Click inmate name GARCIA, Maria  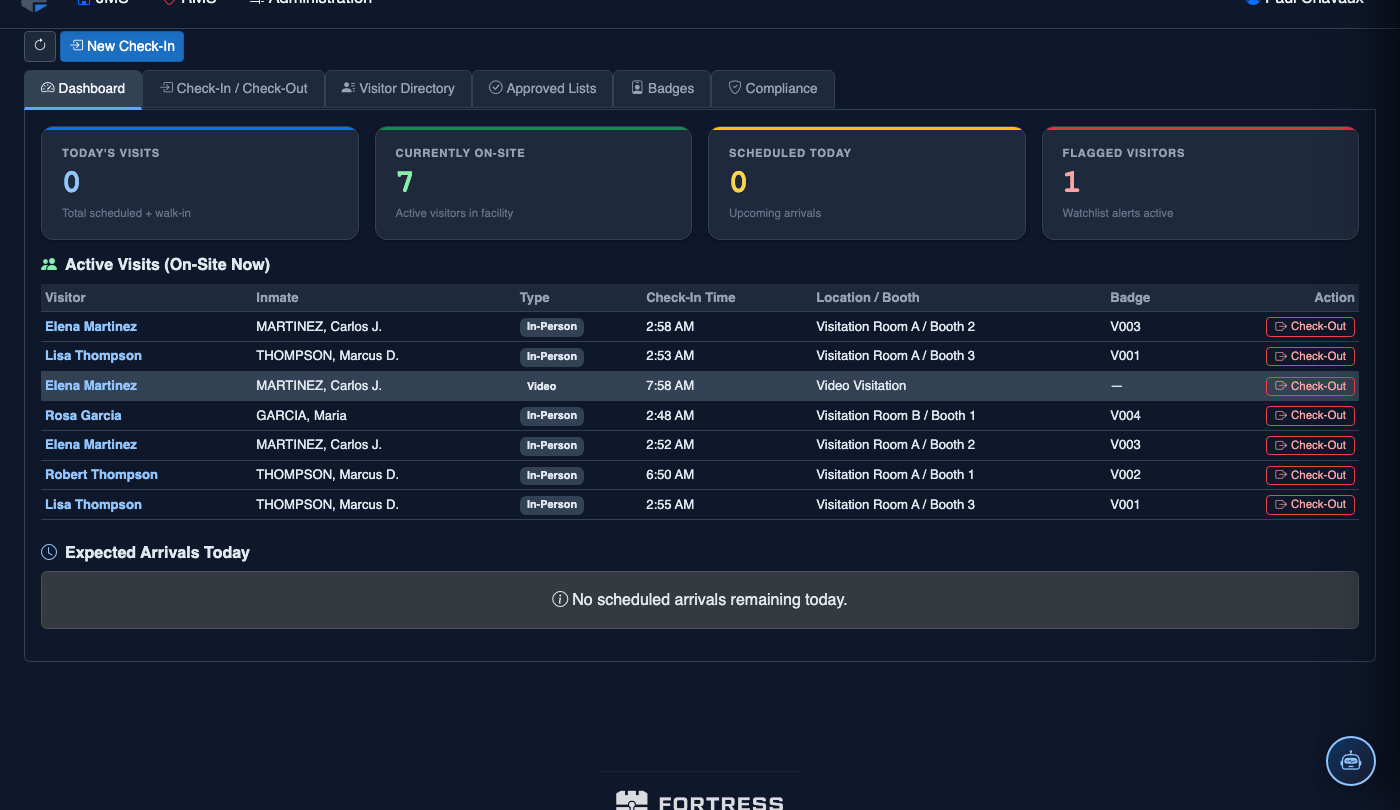click(x=301, y=415)
